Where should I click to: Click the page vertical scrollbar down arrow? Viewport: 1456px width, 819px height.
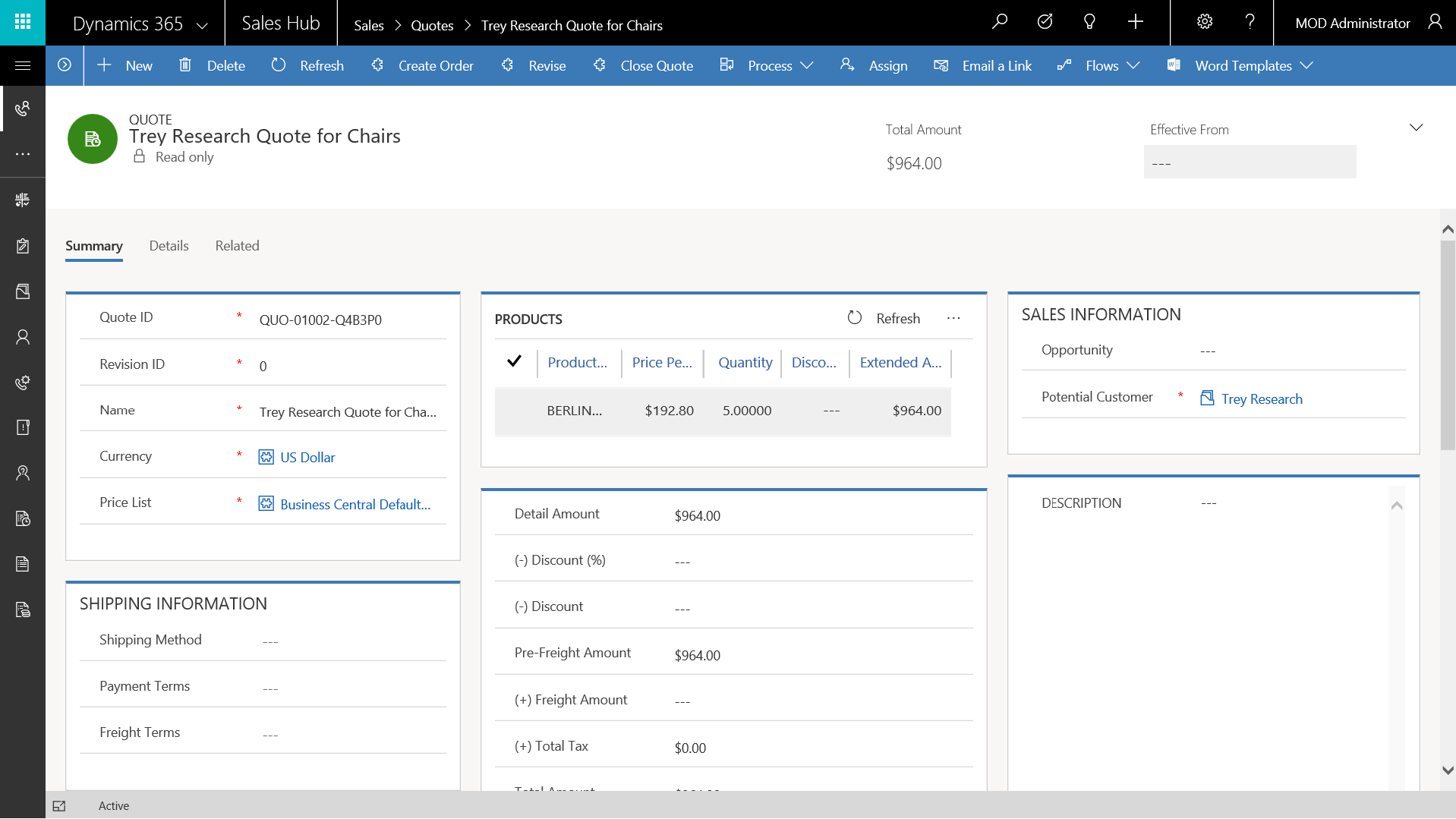(1448, 770)
